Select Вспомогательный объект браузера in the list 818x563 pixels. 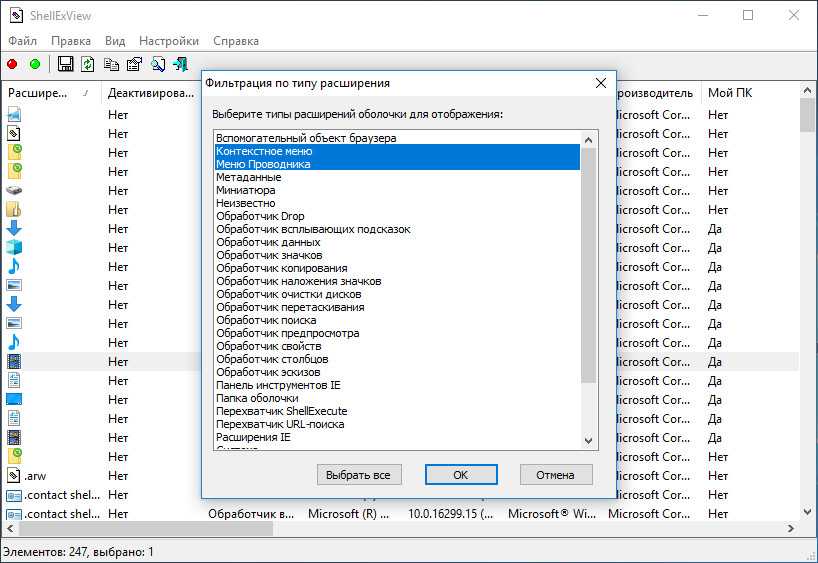coord(397,138)
